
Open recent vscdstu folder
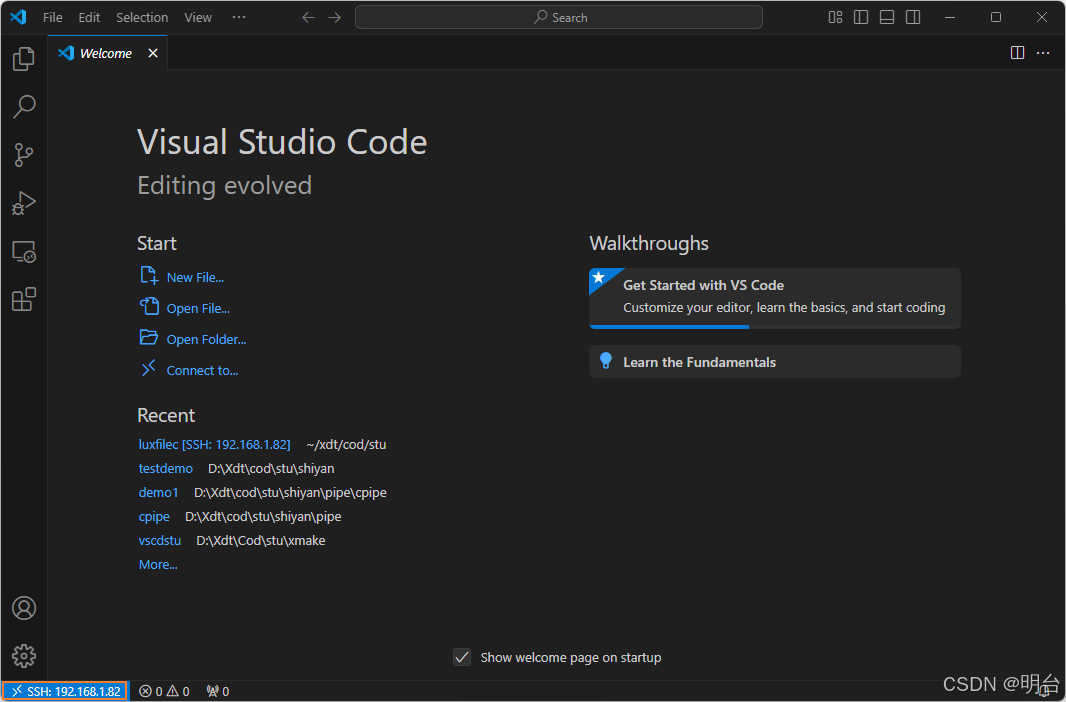[160, 541]
